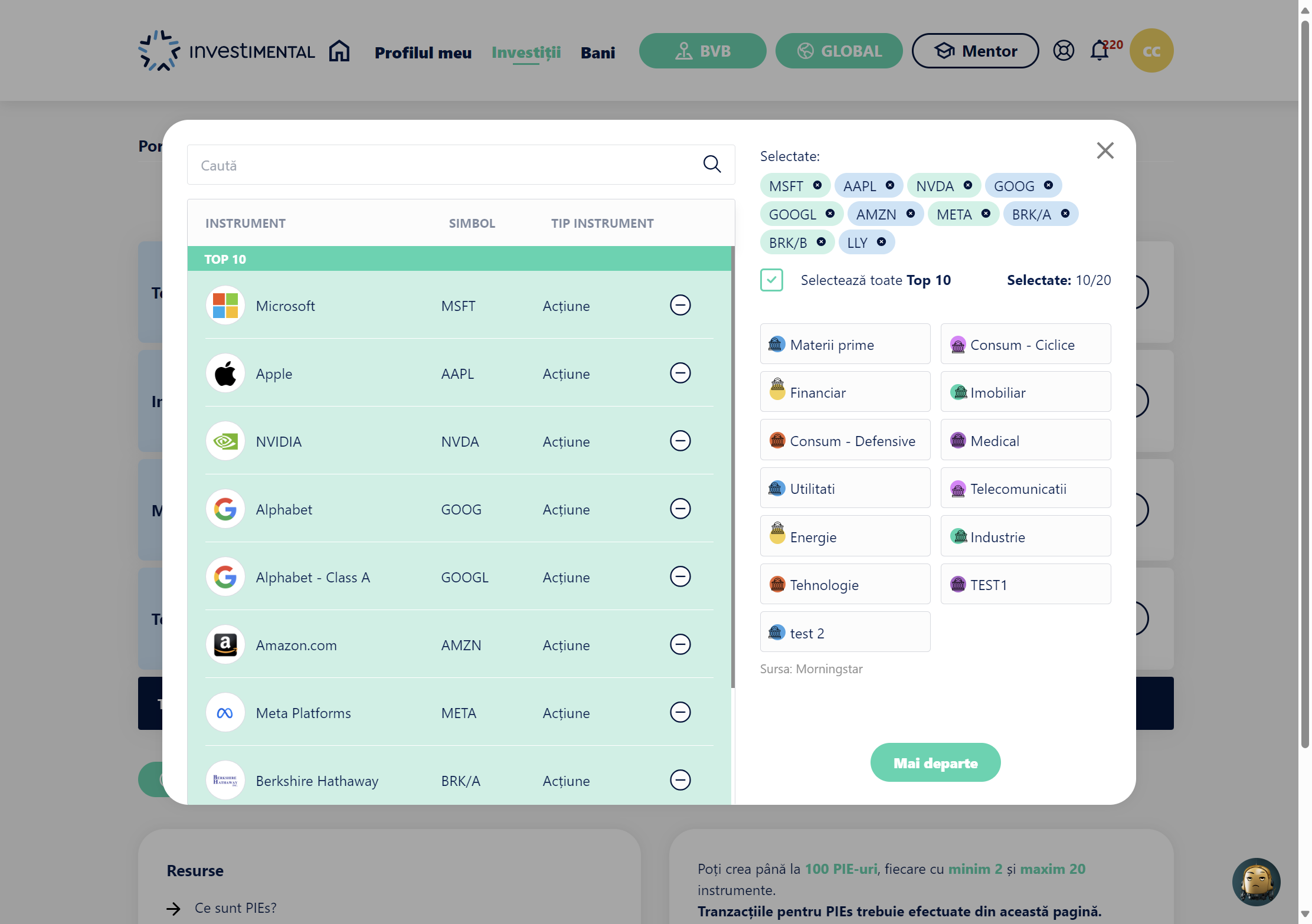This screenshot has height=924, width=1312.
Task: Filter by Financiar sector
Action: [x=845, y=392]
